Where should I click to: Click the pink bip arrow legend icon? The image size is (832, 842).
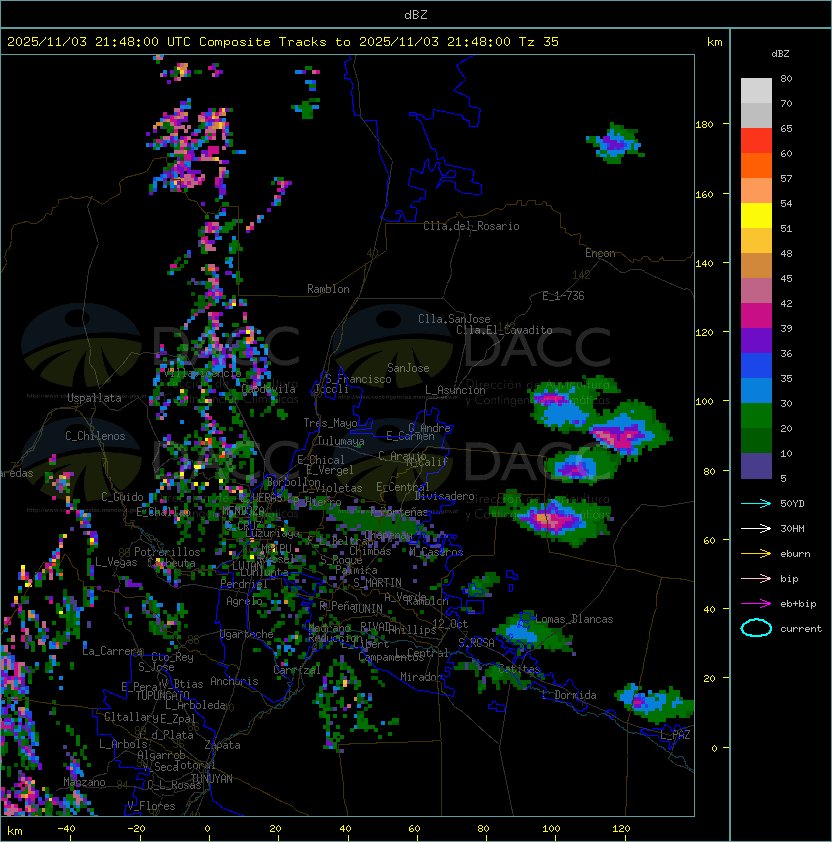[x=756, y=578]
